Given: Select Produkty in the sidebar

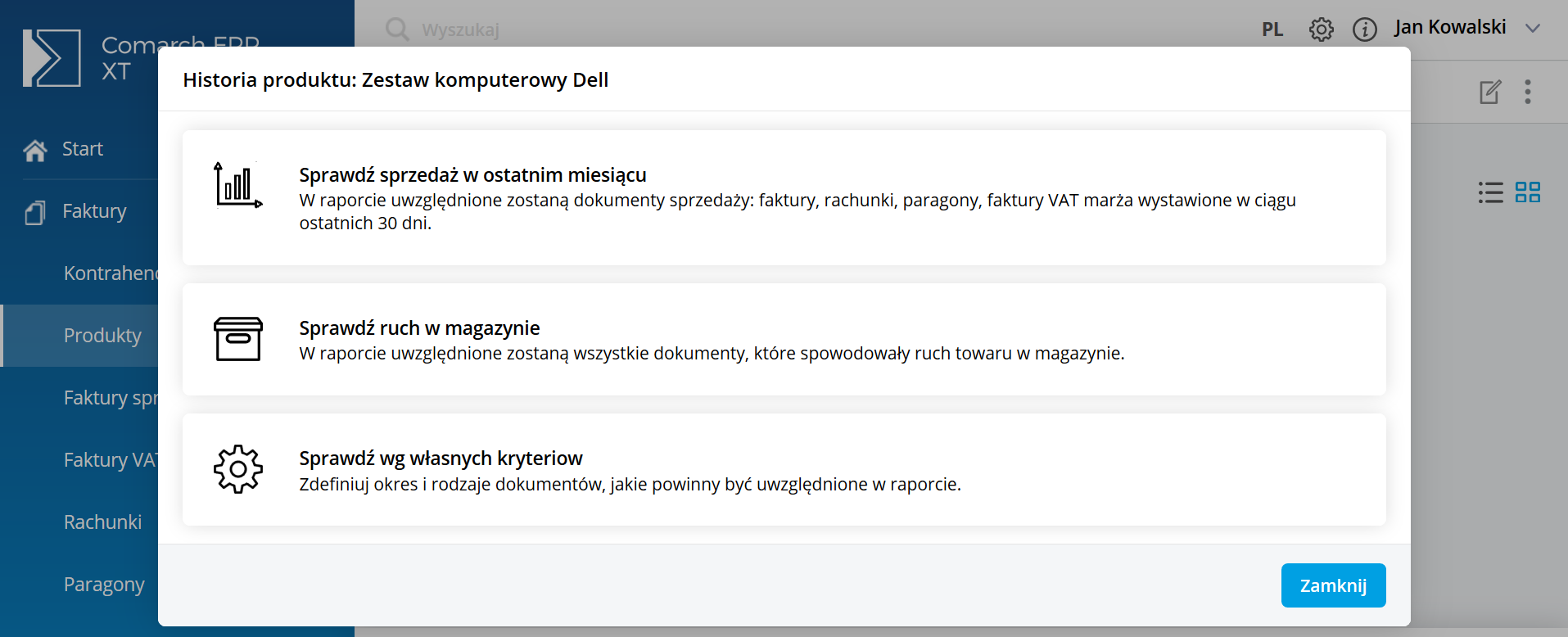Looking at the screenshot, I should pos(102,336).
